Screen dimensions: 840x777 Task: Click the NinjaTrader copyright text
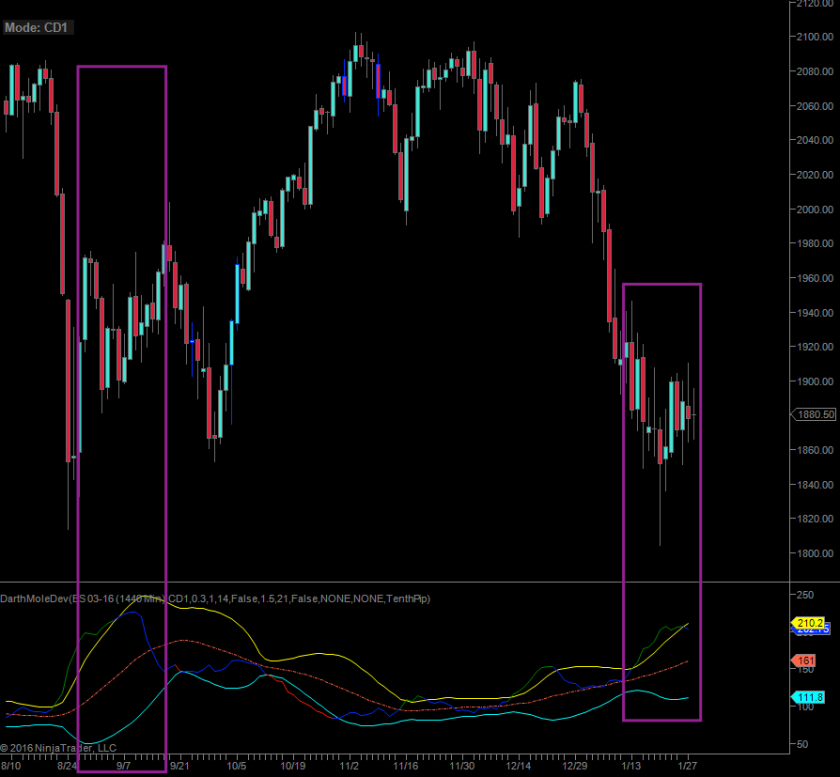click(x=58, y=747)
